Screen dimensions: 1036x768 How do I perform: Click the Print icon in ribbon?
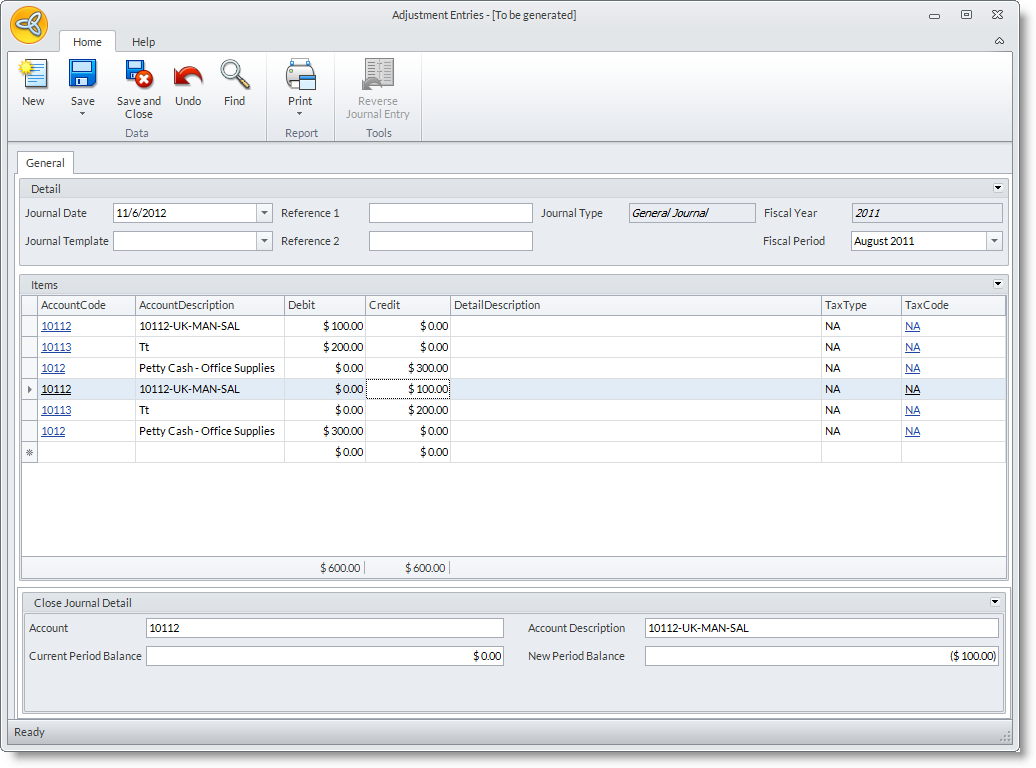pyautogui.click(x=300, y=75)
